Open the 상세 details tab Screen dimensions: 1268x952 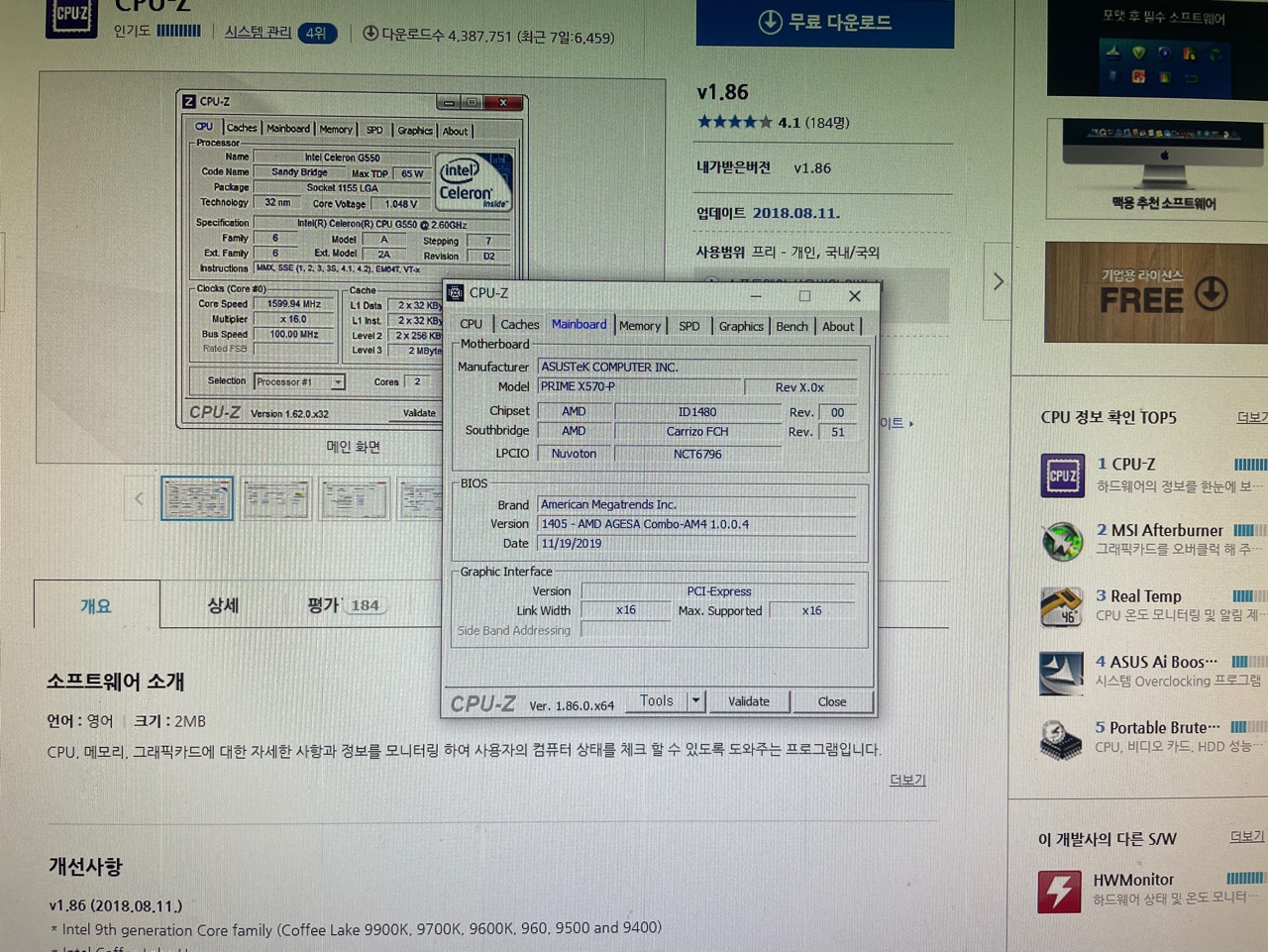[223, 605]
